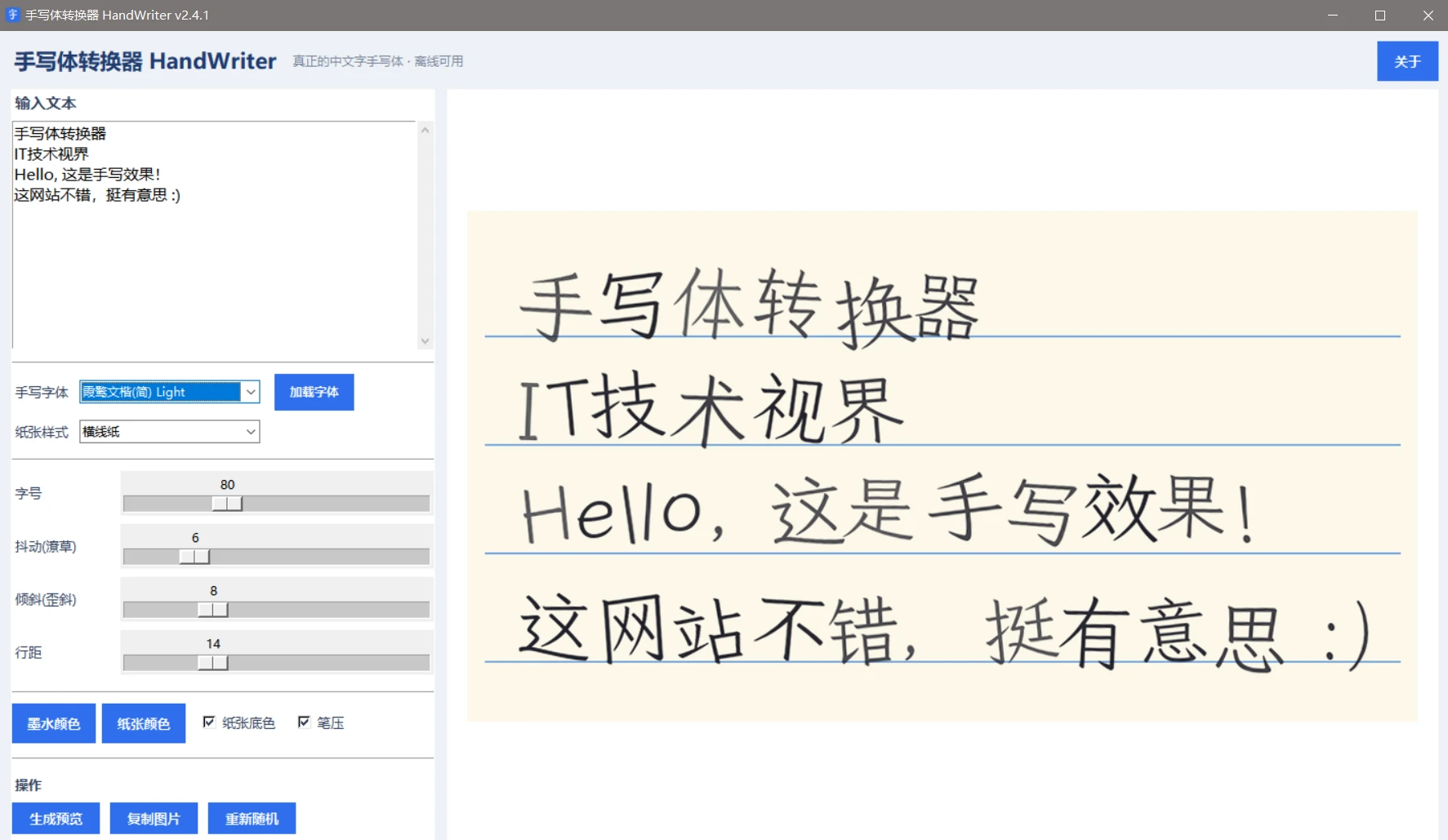
Task: Click 生成预览 to generate preview
Action: click(x=56, y=818)
